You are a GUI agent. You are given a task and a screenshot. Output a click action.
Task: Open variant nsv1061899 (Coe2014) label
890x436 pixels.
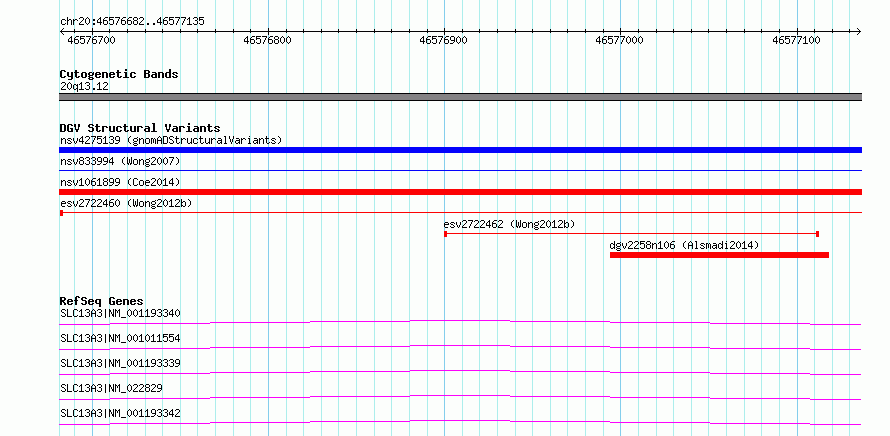120,182
